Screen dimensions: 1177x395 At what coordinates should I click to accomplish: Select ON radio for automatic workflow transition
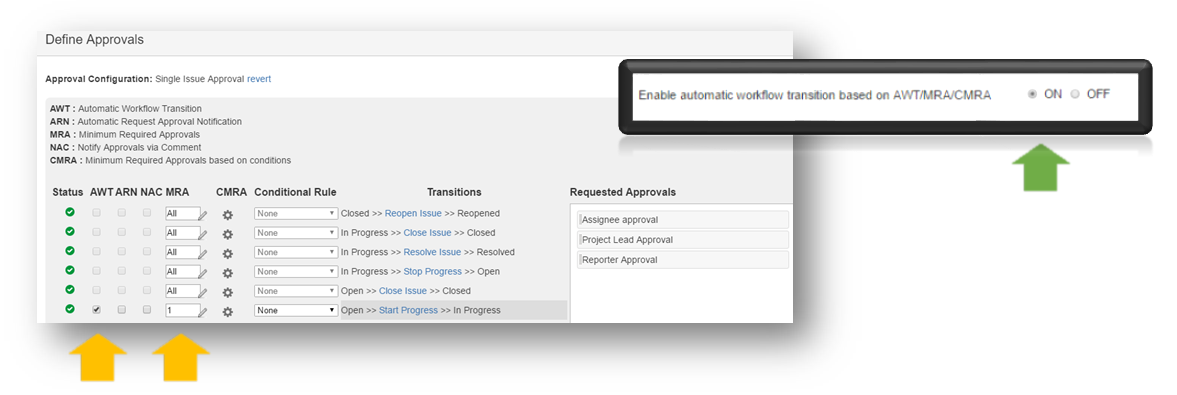point(1033,95)
